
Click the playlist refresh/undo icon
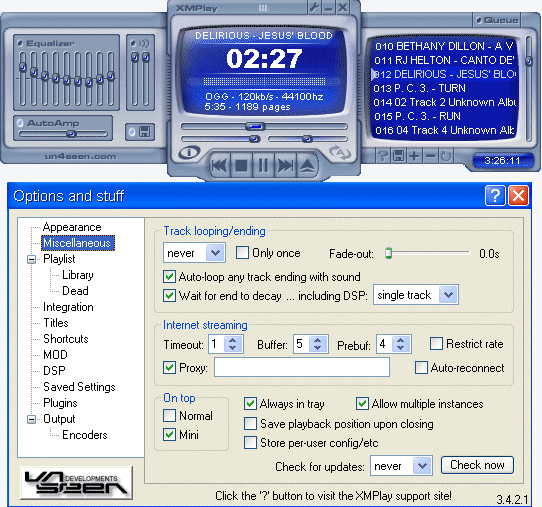point(446,156)
